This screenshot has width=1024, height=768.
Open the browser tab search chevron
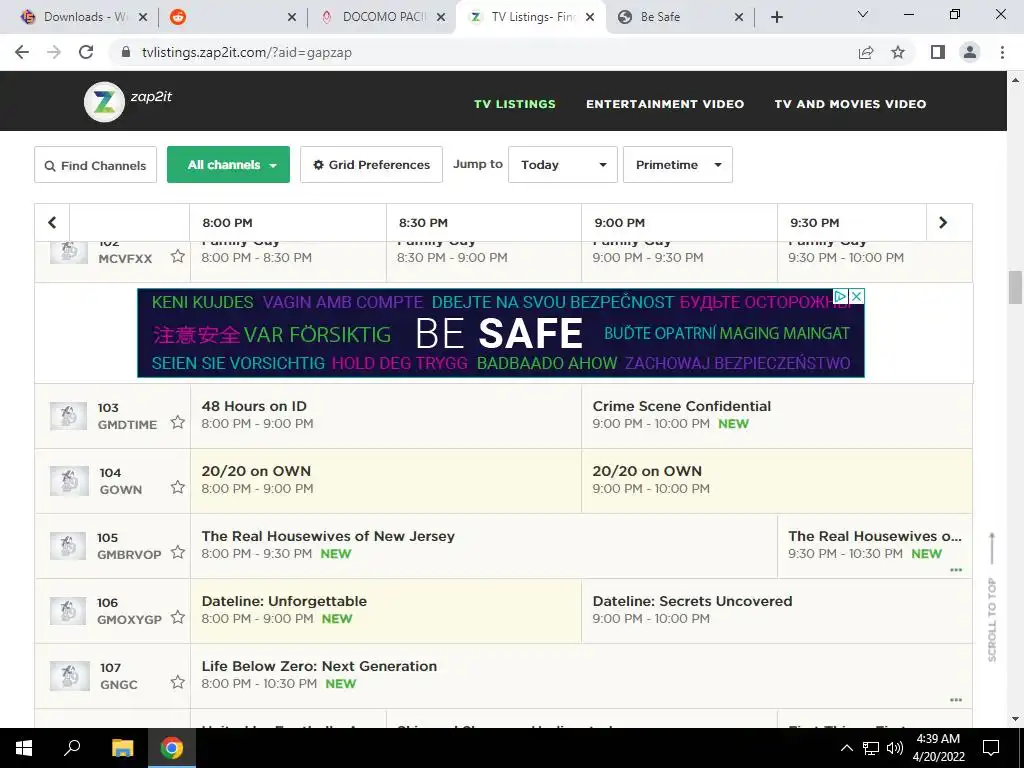click(x=863, y=14)
